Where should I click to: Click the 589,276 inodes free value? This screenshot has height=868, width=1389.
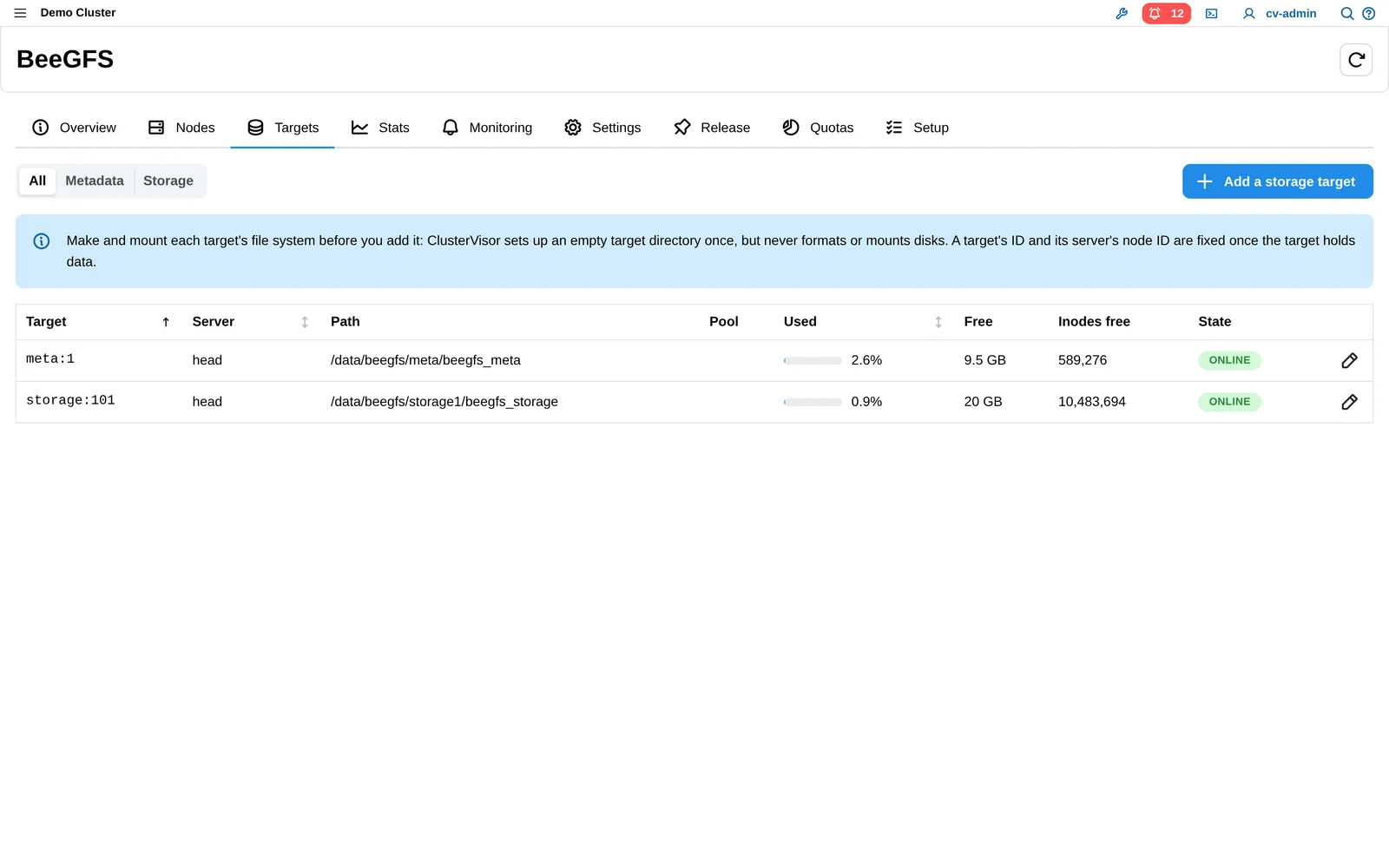(x=1083, y=360)
